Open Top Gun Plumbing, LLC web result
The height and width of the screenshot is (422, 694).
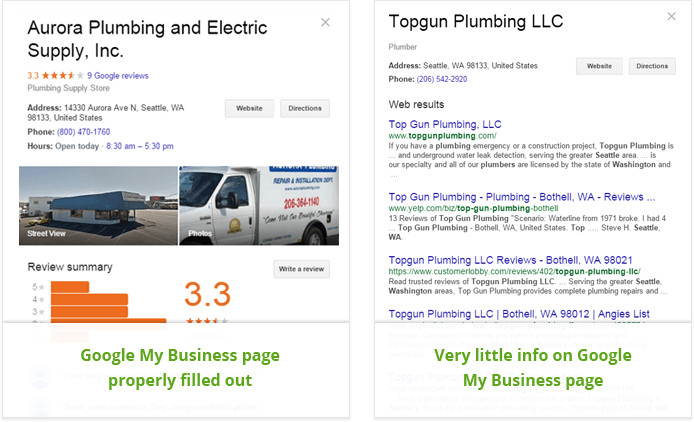click(445, 124)
